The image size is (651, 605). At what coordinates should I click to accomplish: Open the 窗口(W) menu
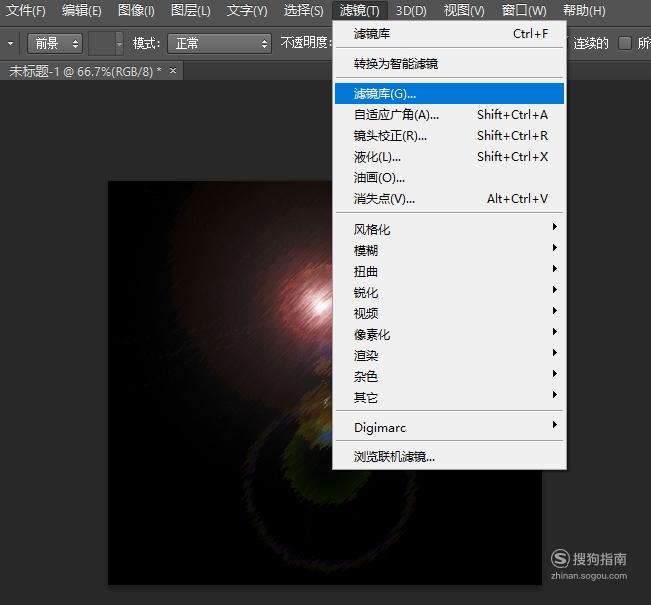pos(524,10)
